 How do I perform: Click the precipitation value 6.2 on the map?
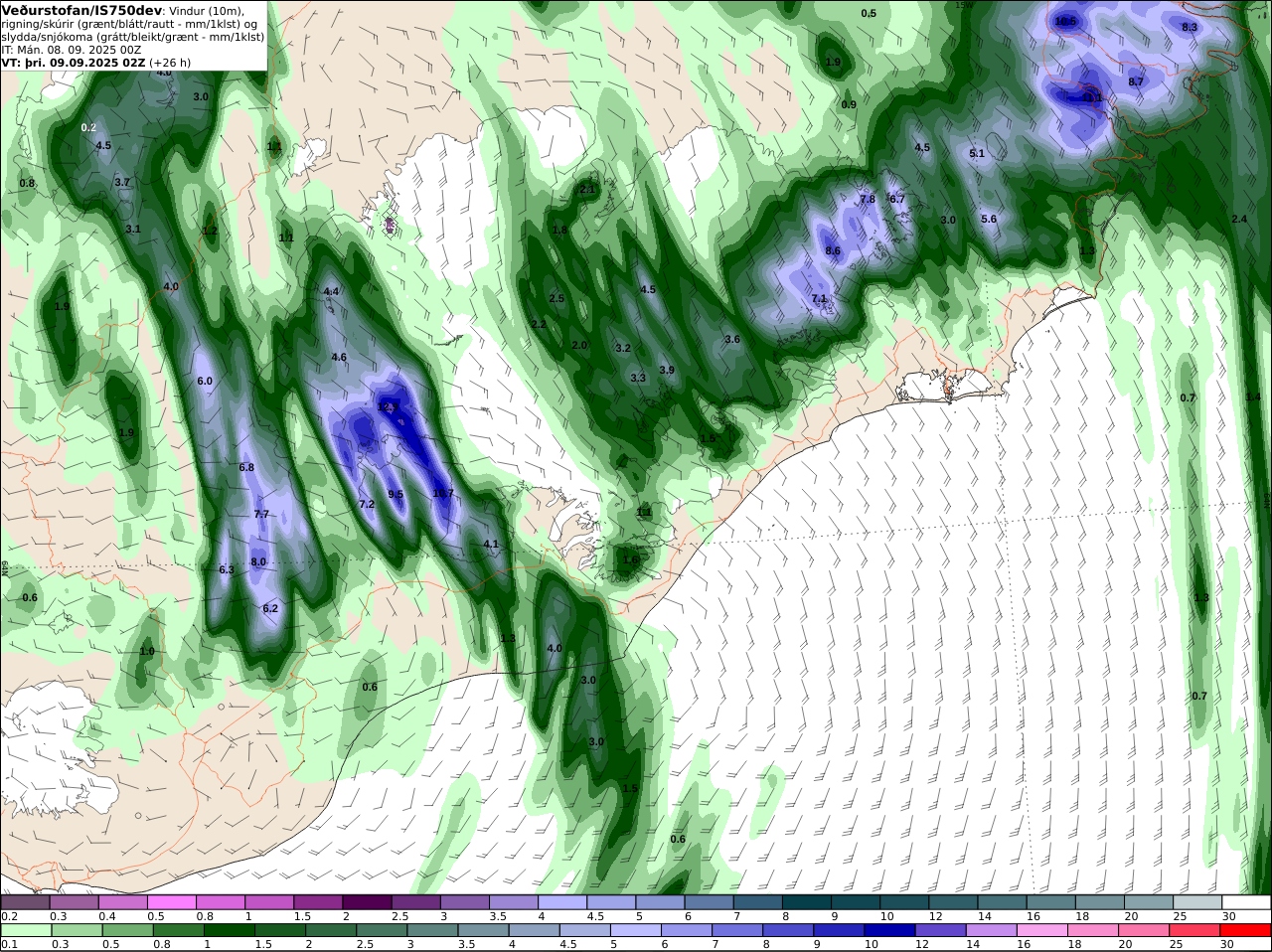click(270, 608)
